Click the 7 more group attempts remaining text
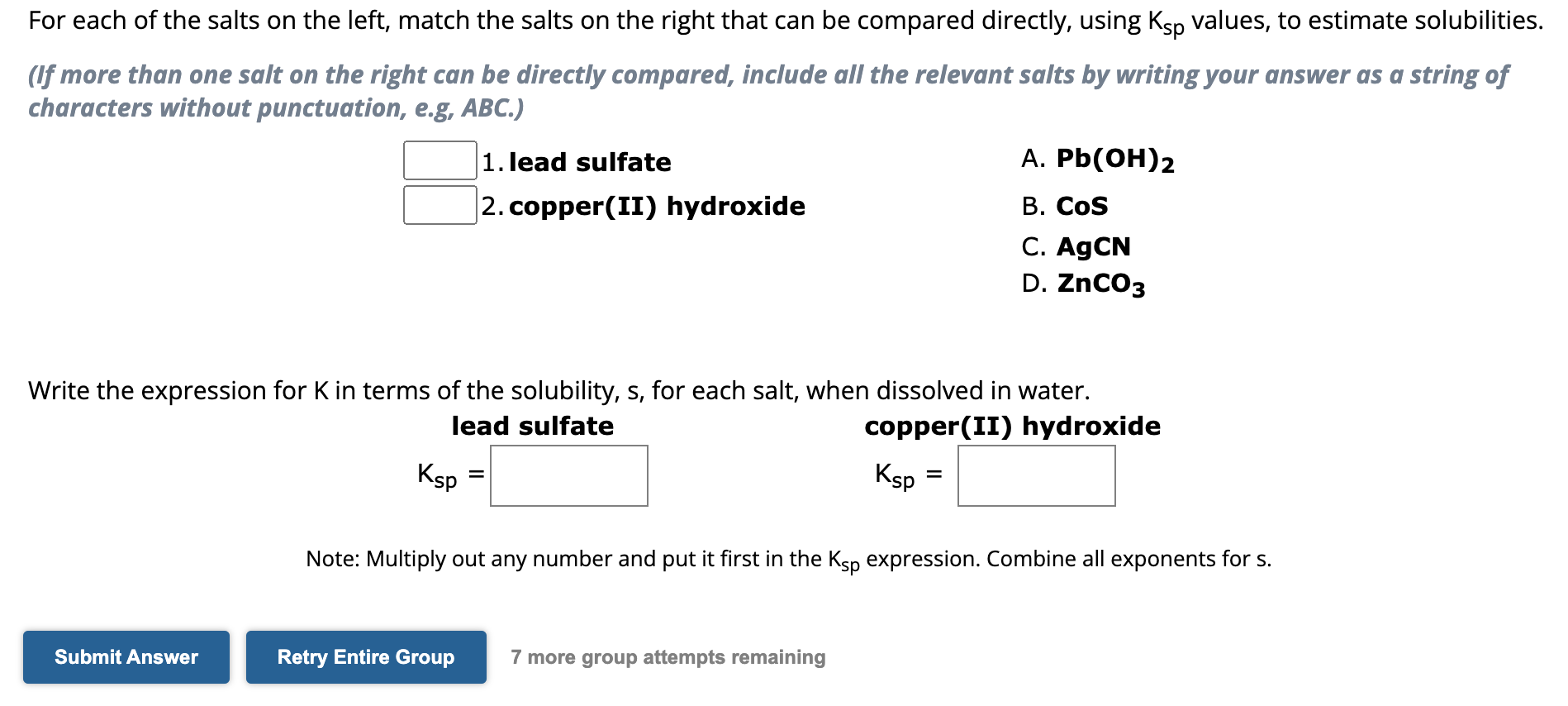This screenshot has width=1568, height=706. click(x=668, y=657)
